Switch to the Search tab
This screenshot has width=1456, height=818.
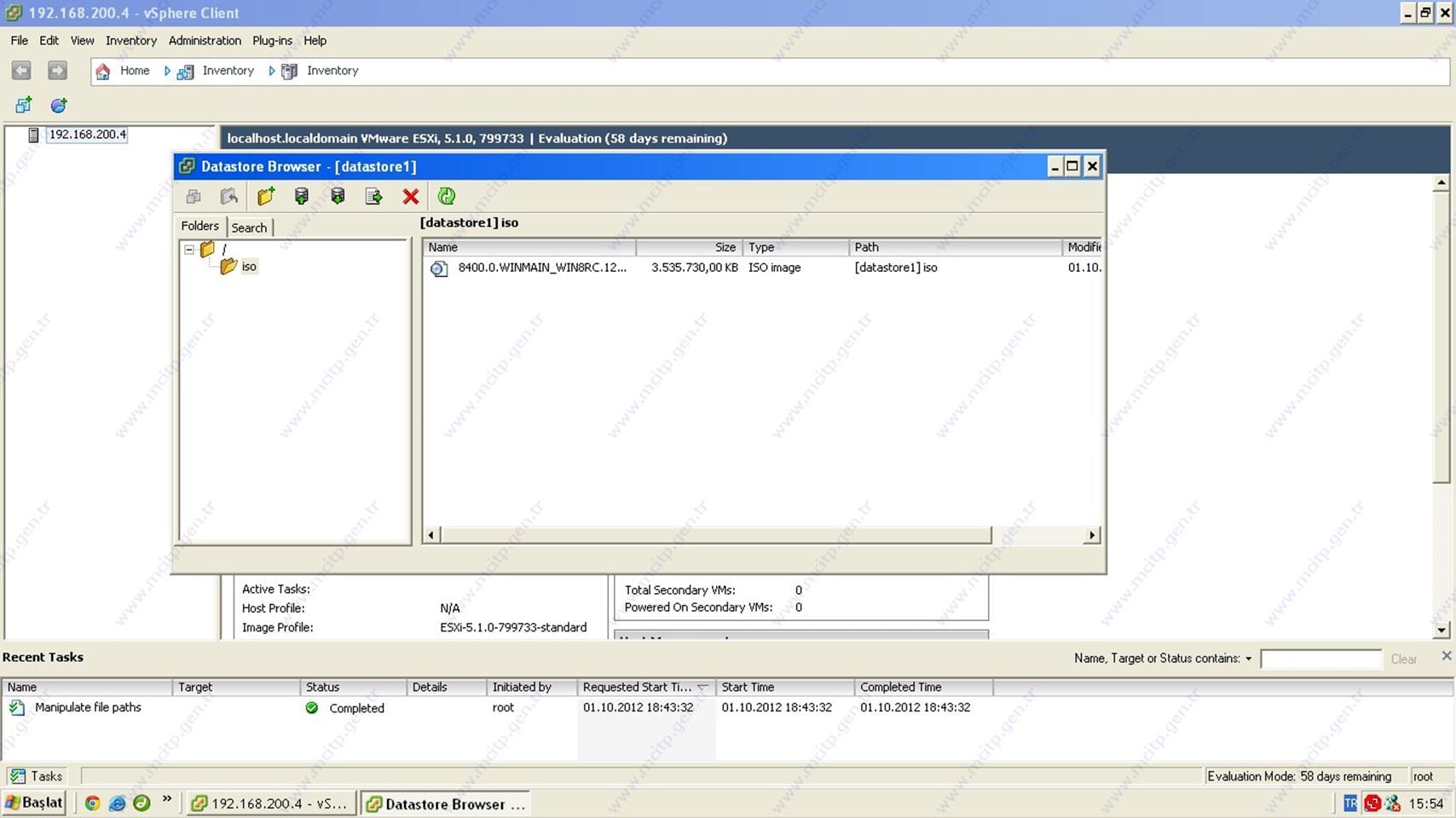click(249, 228)
